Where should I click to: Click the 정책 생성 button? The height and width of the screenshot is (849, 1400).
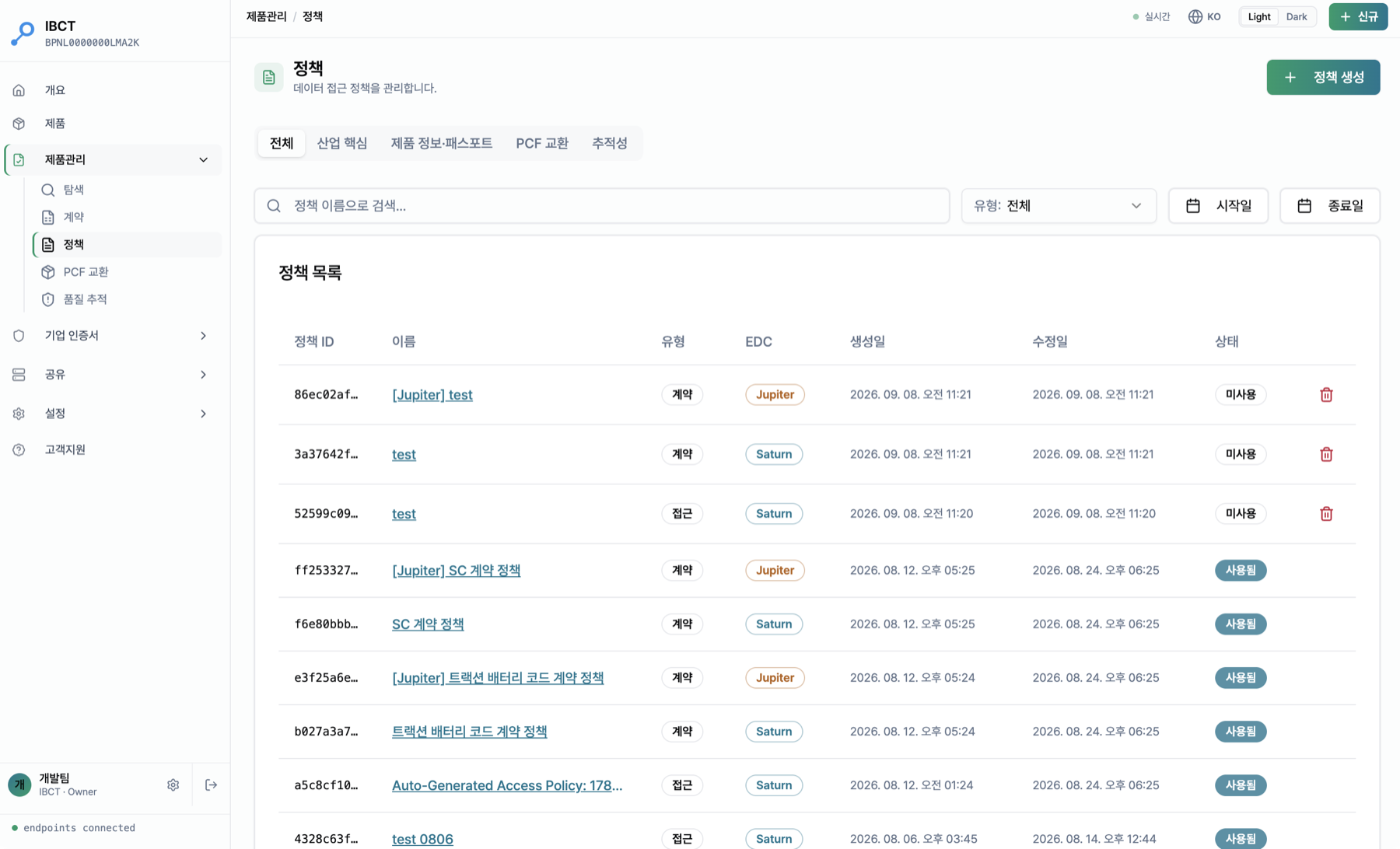tap(1323, 78)
